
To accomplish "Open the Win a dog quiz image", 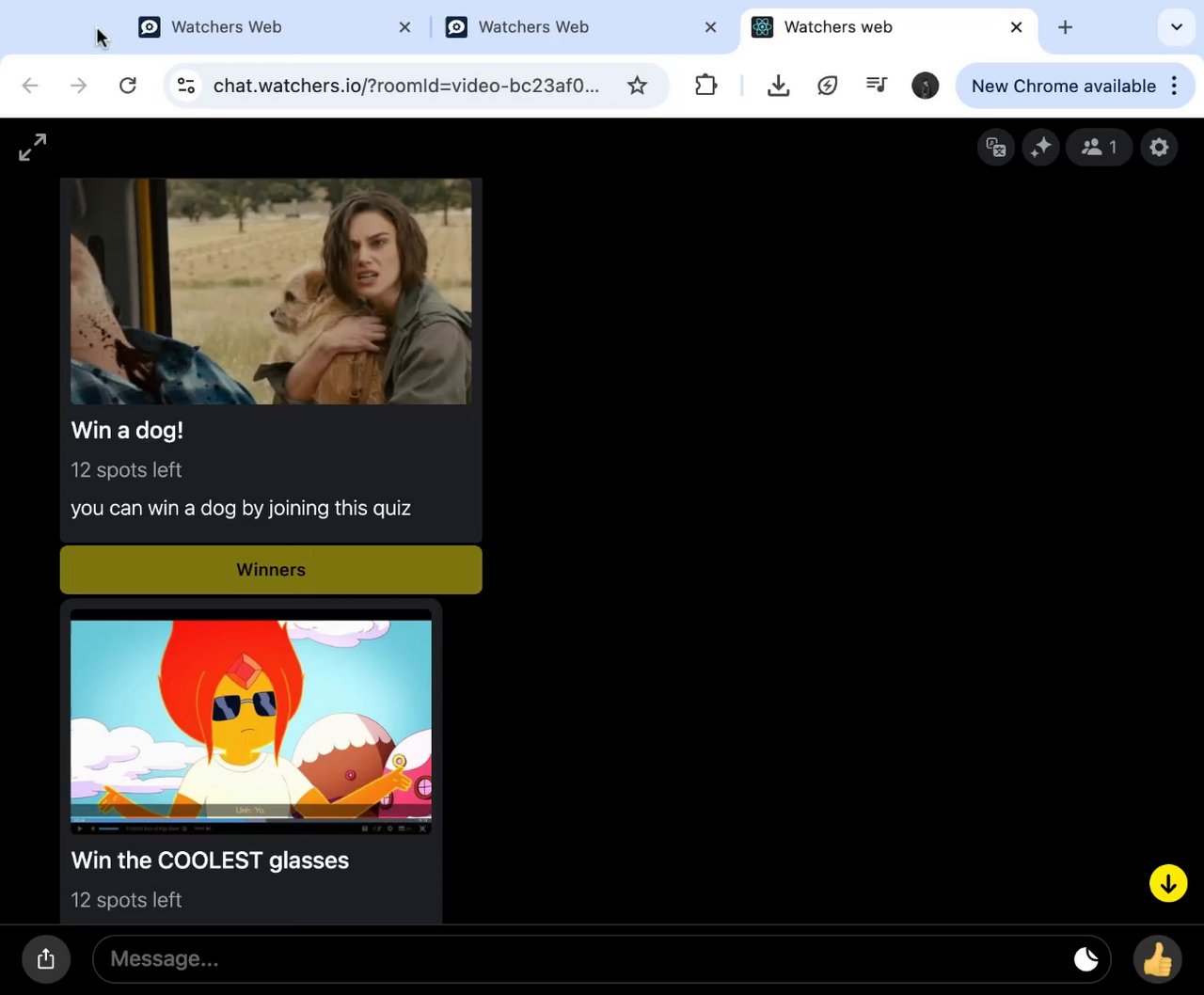I will coord(271,292).
